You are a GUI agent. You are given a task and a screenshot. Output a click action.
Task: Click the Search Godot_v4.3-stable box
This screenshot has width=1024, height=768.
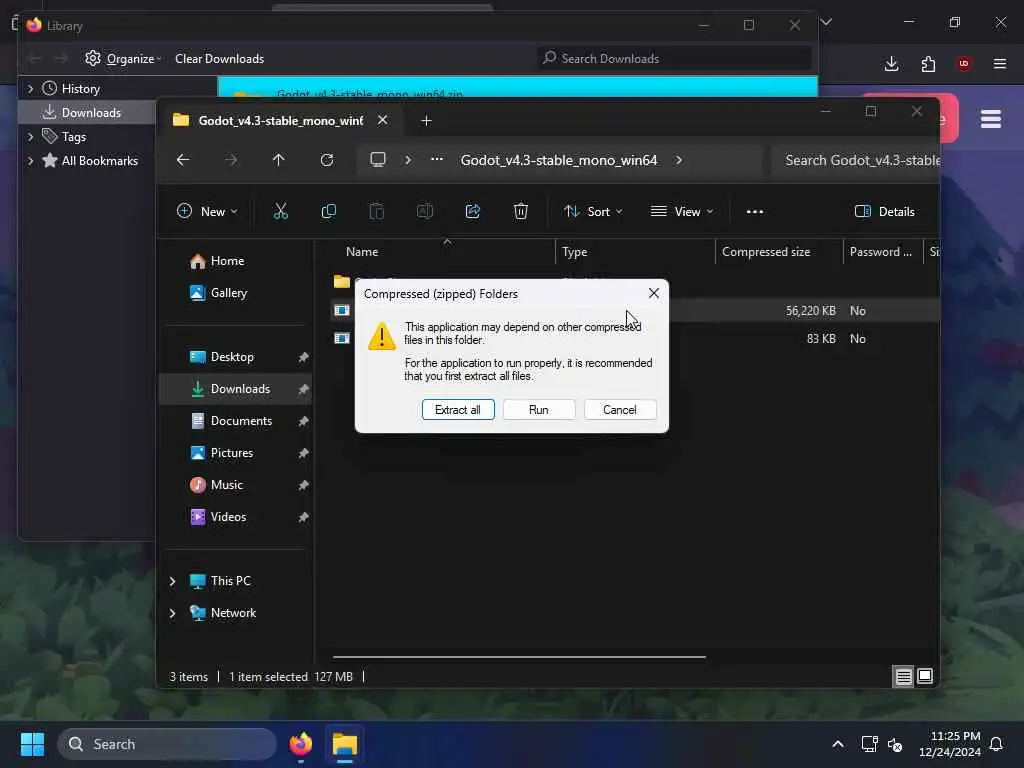point(856,160)
